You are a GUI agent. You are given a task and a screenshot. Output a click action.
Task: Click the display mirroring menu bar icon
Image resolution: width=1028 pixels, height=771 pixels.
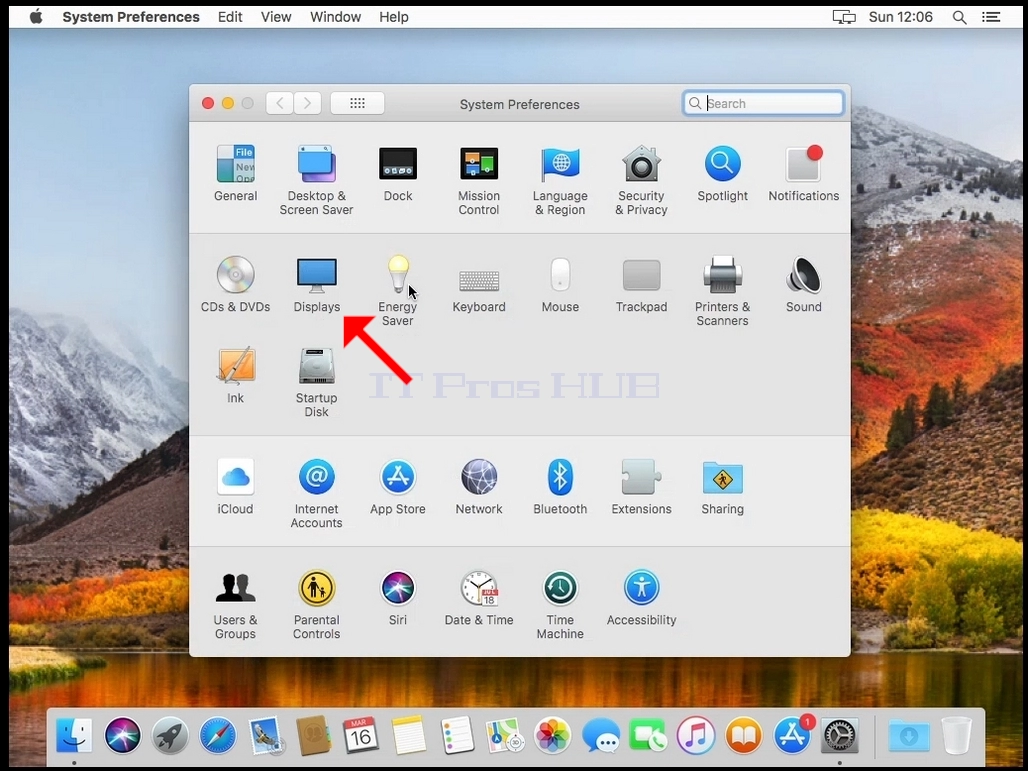pyautogui.click(x=844, y=17)
